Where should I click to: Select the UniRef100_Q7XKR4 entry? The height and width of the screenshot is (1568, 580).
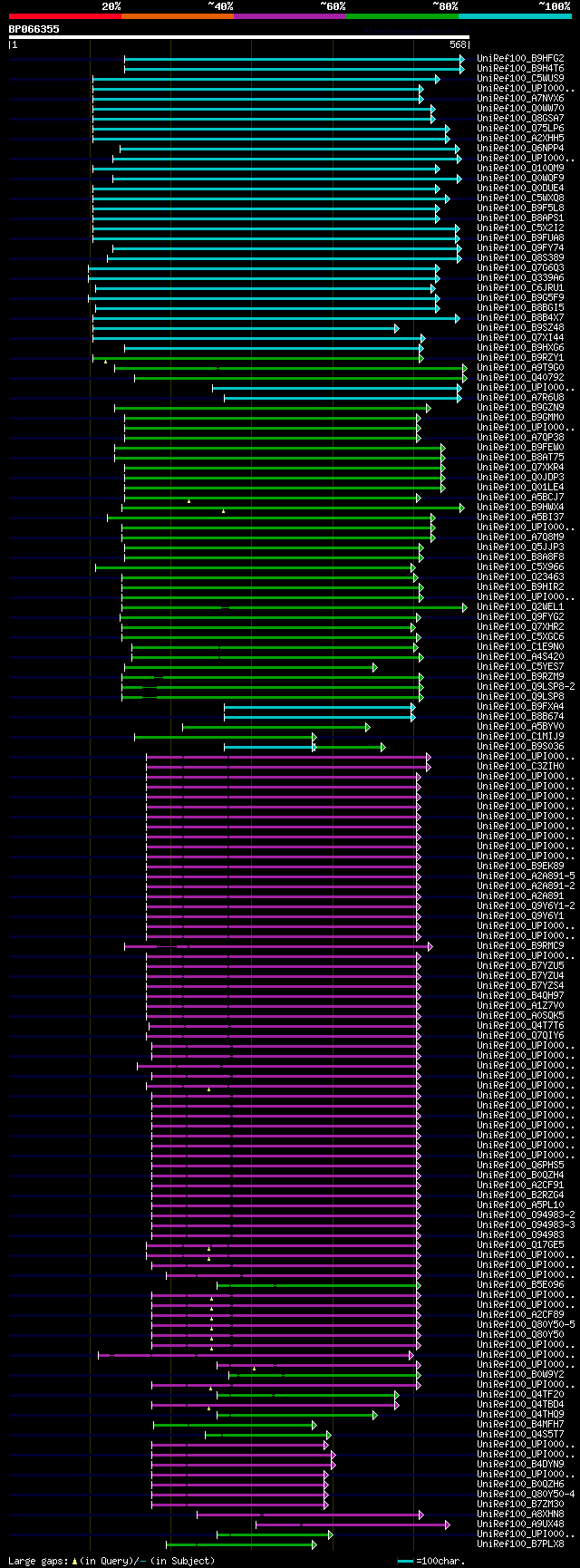(520, 467)
